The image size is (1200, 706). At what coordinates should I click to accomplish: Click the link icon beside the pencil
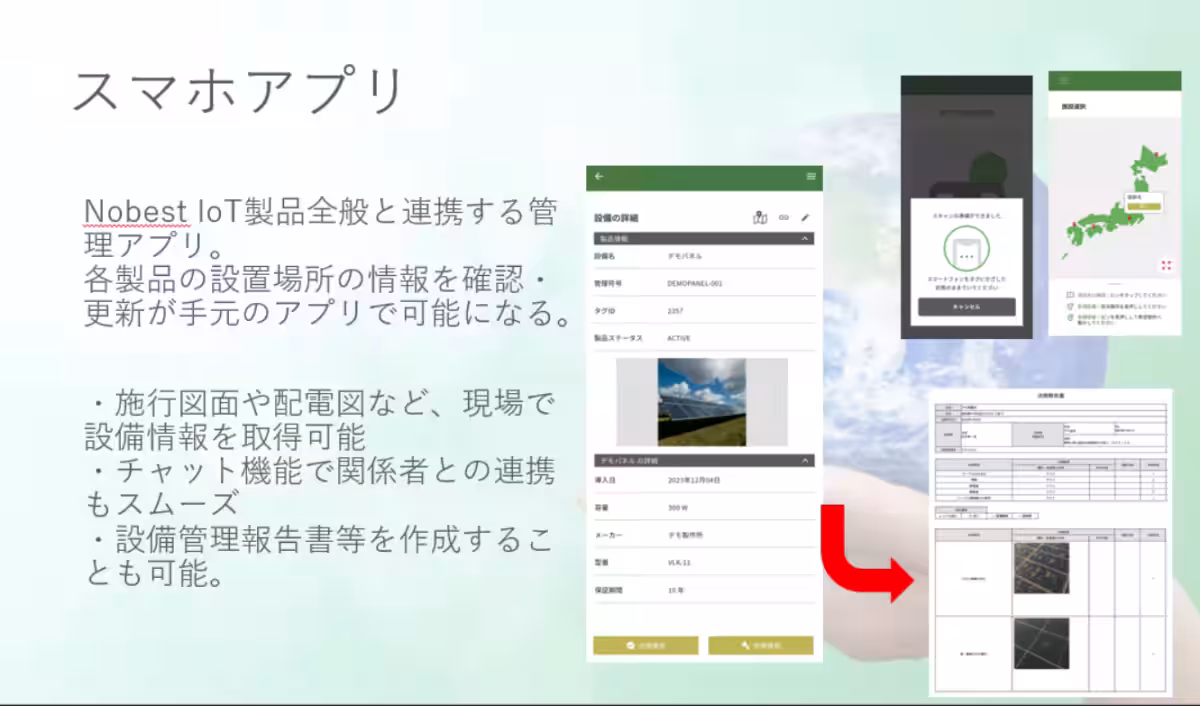point(784,218)
